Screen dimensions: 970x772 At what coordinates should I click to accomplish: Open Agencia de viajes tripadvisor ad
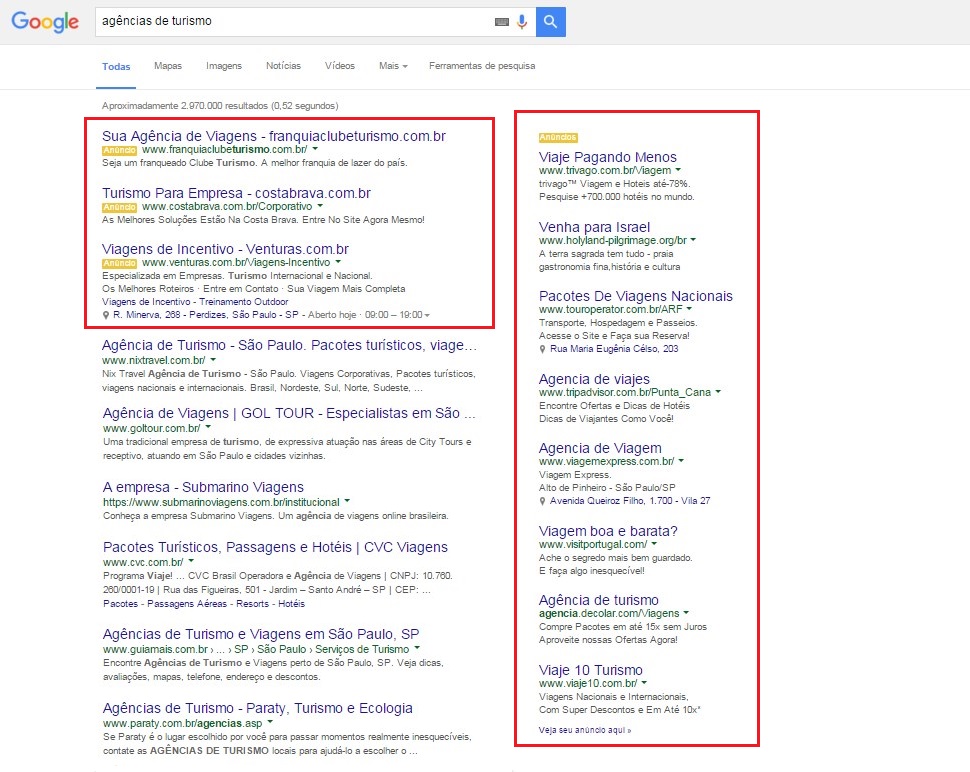[594, 379]
